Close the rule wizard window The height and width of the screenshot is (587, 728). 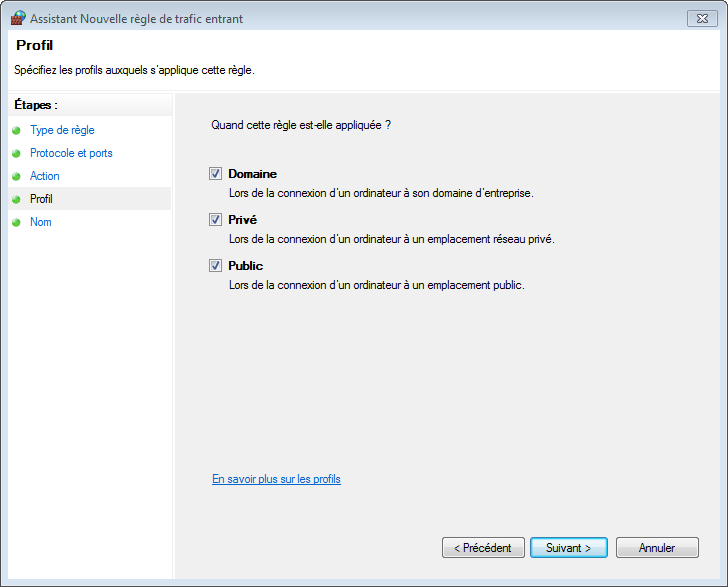click(x=701, y=18)
